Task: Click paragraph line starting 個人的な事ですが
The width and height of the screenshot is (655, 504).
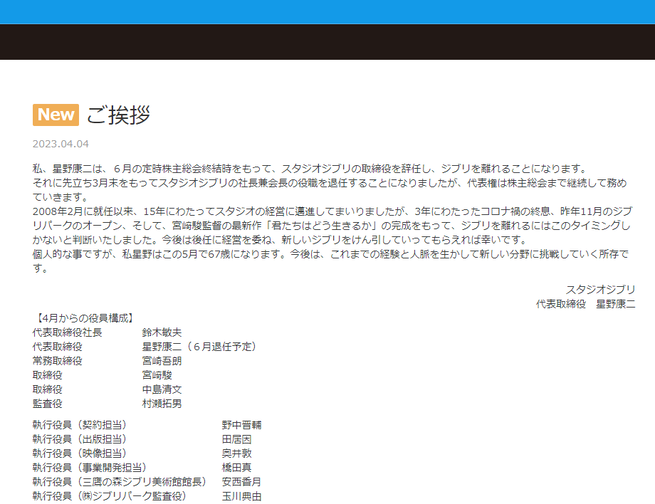Action: click(330, 254)
